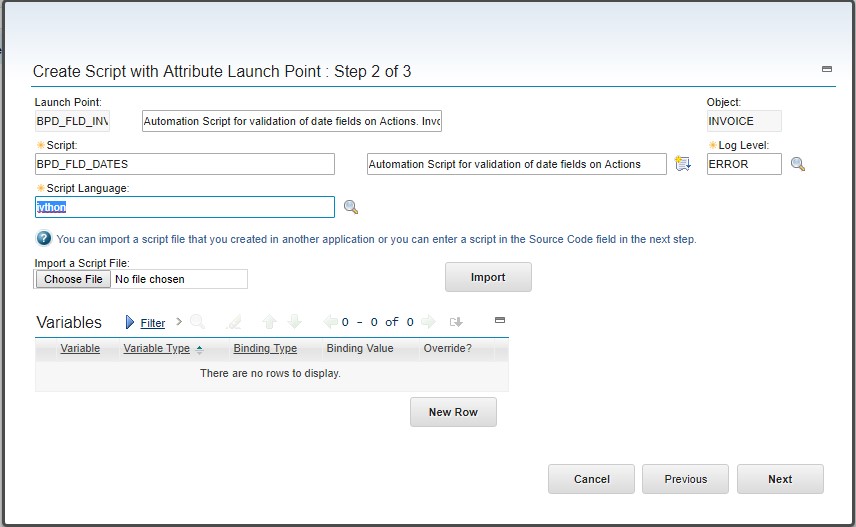Click the Object field INVOICE

pos(744,121)
